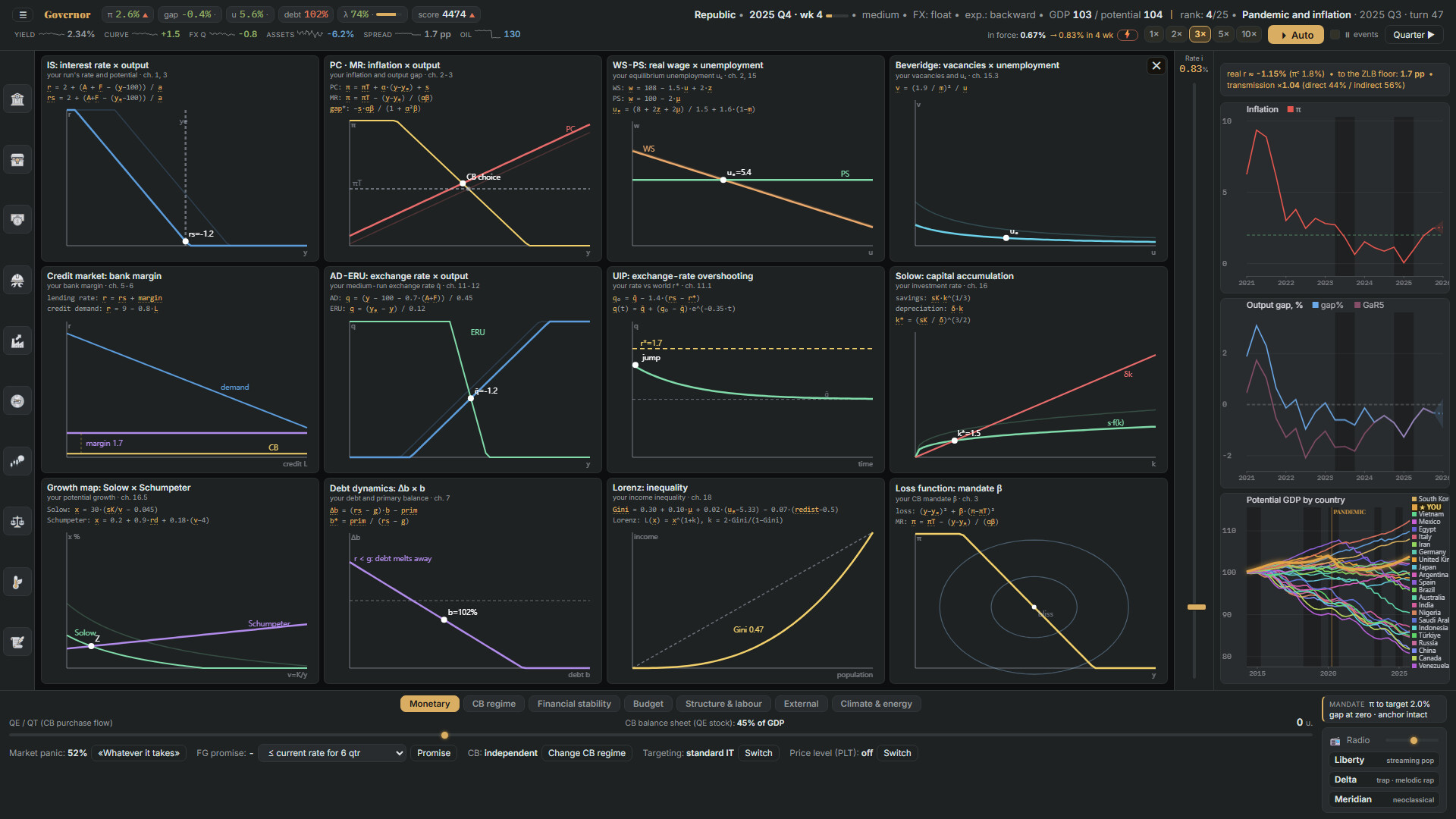The height and width of the screenshot is (819, 1456).
Task: Set simulation speed to 5×
Action: [x=1223, y=34]
